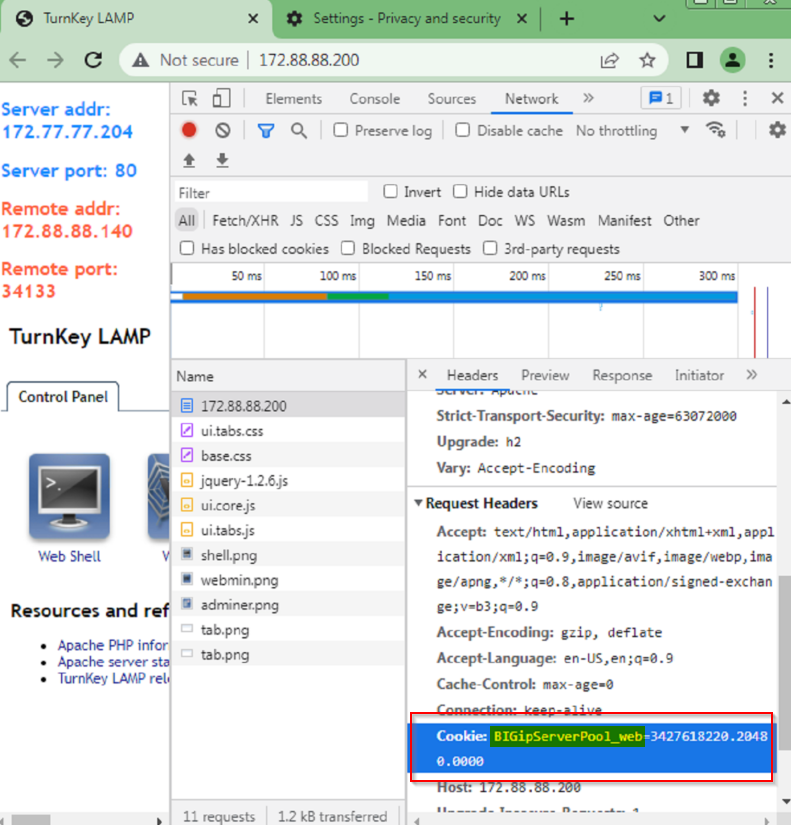Image resolution: width=791 pixels, height=825 pixels.
Task: Open network conditions wifi icon
Action: click(716, 129)
